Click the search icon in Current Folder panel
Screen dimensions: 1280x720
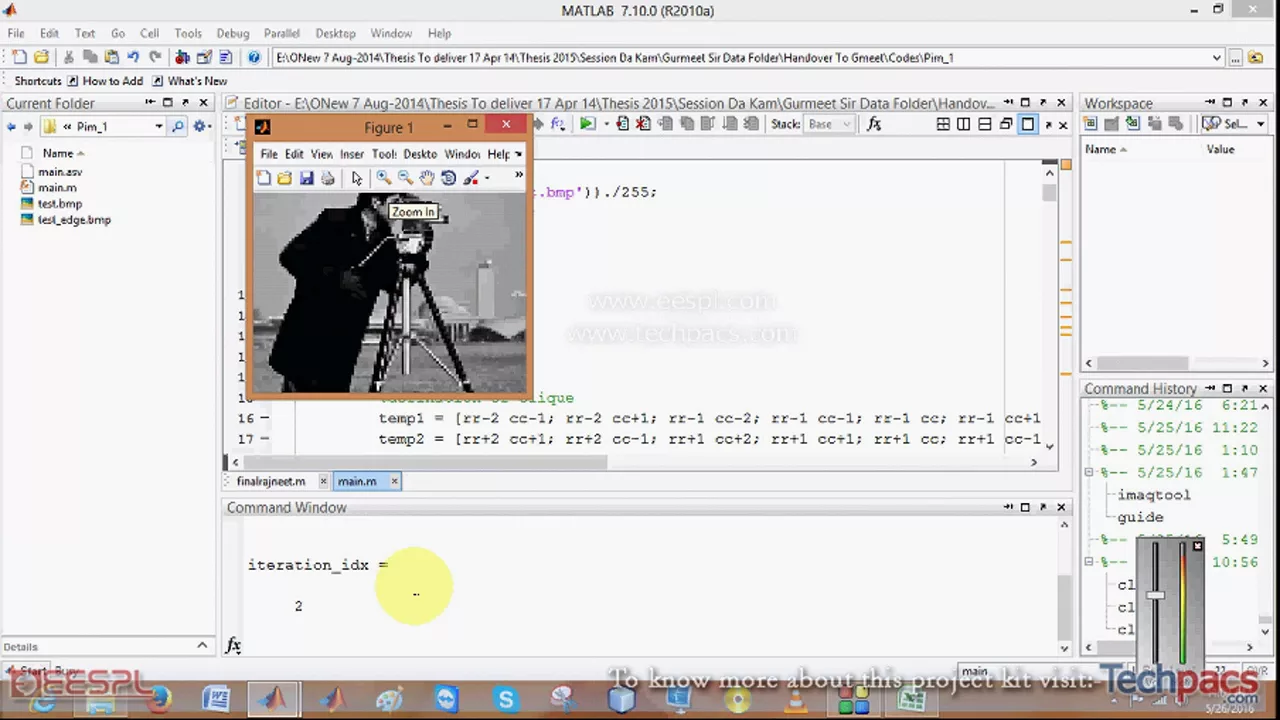[x=177, y=126]
